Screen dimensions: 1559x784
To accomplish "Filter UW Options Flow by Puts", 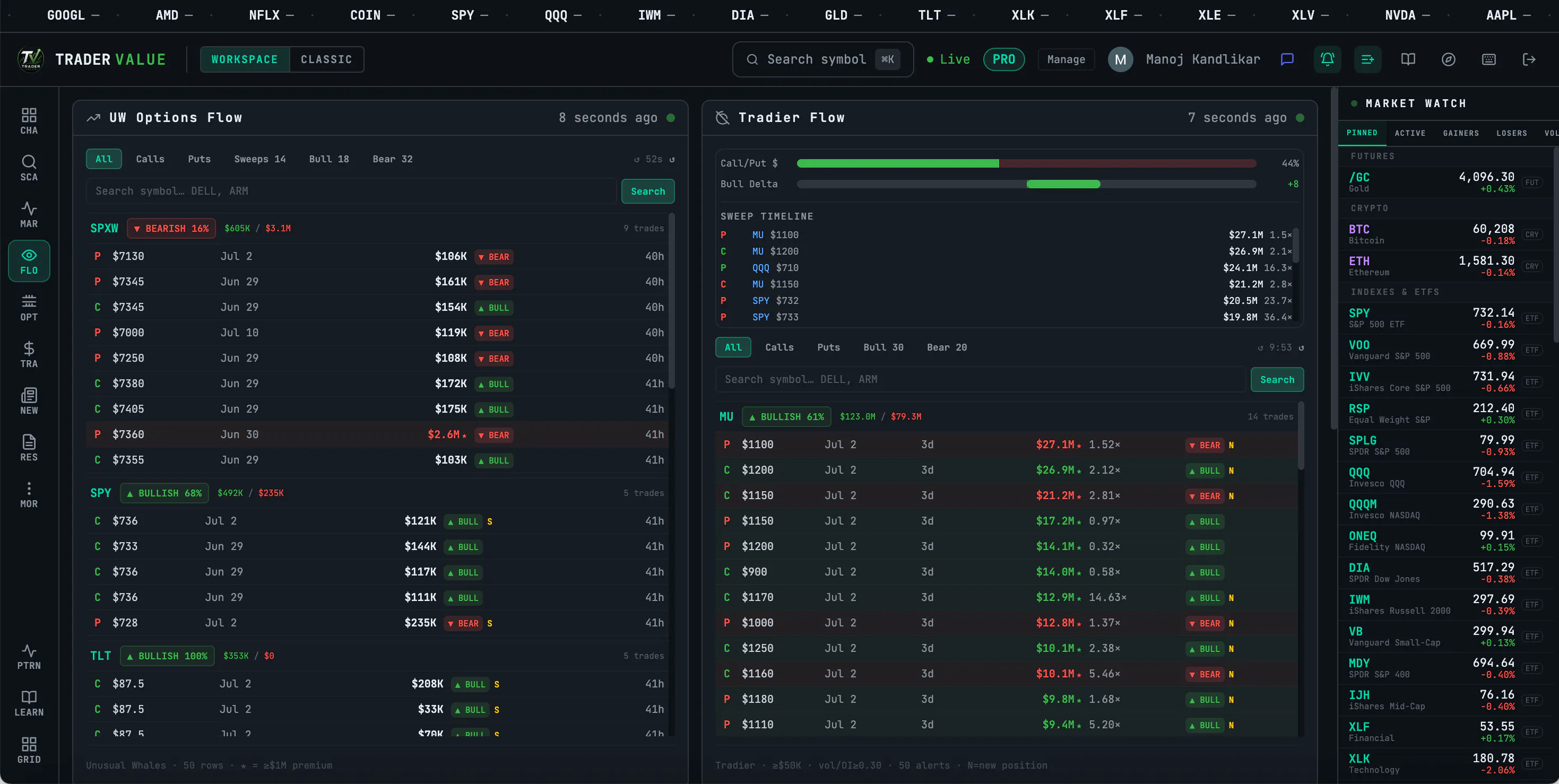I will (x=199, y=159).
